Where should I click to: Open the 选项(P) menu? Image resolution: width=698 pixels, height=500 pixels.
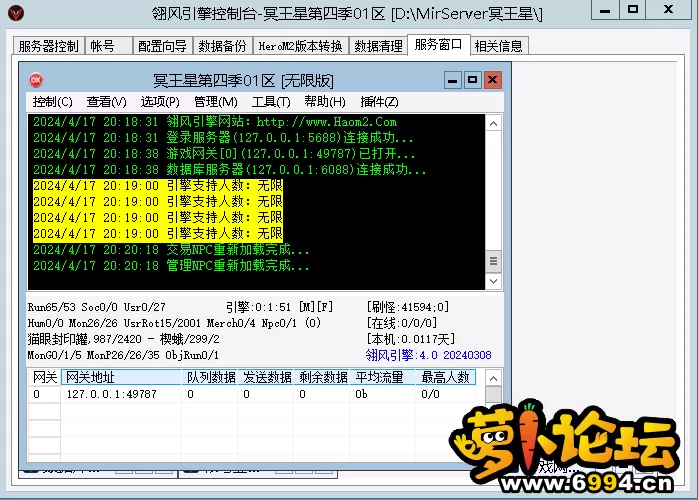[x=160, y=102]
